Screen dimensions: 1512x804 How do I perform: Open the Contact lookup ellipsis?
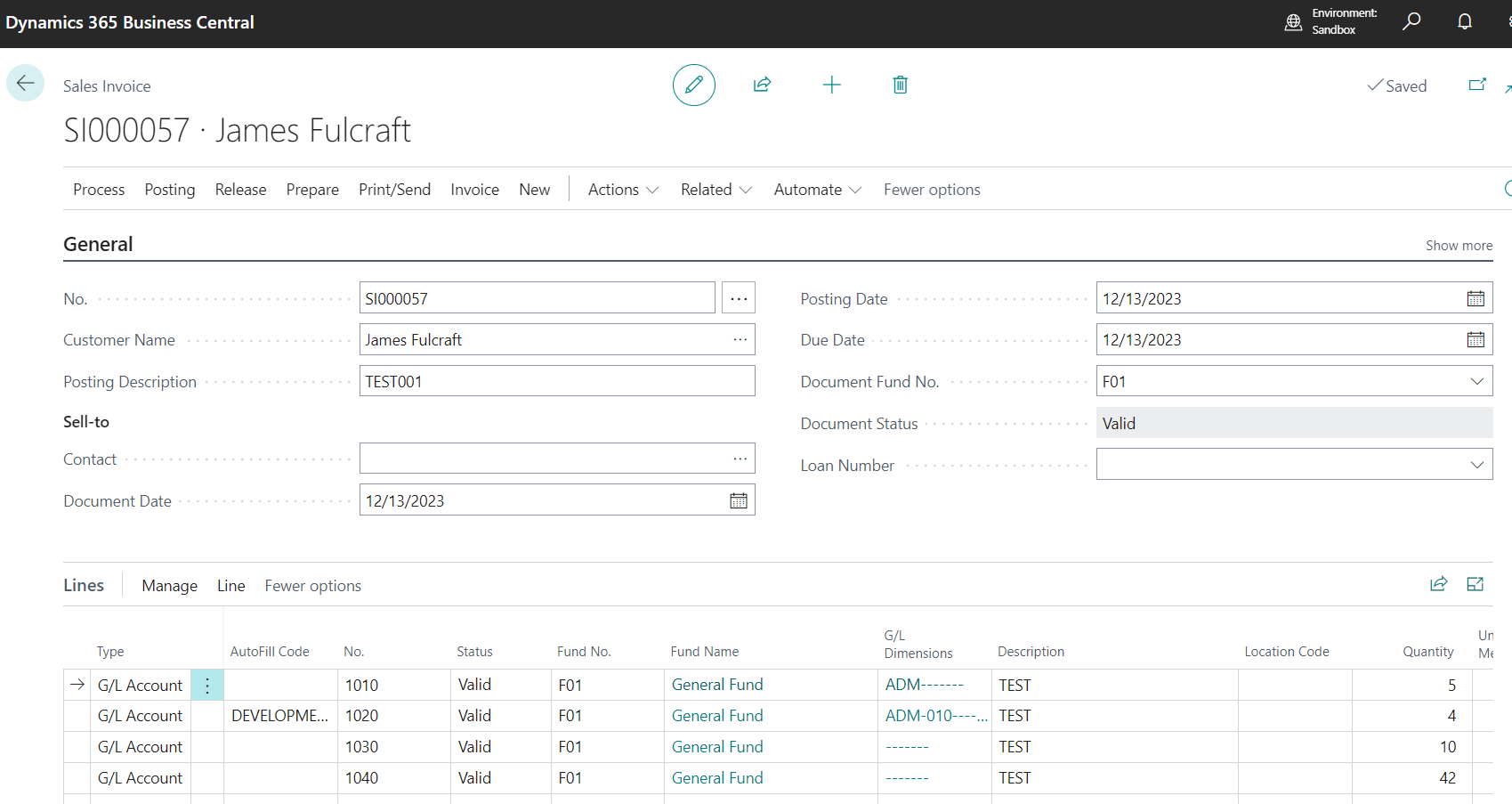(x=740, y=459)
